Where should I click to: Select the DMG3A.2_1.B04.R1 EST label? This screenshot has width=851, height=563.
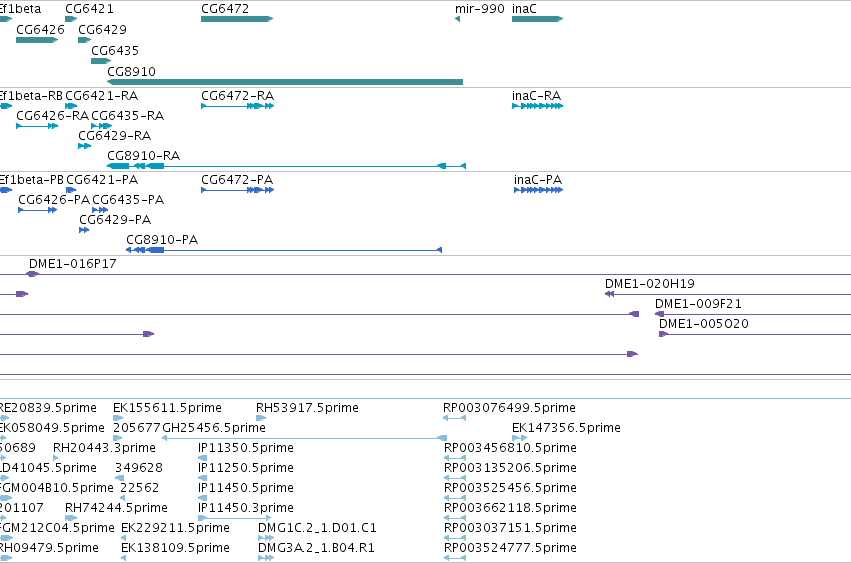[316, 548]
